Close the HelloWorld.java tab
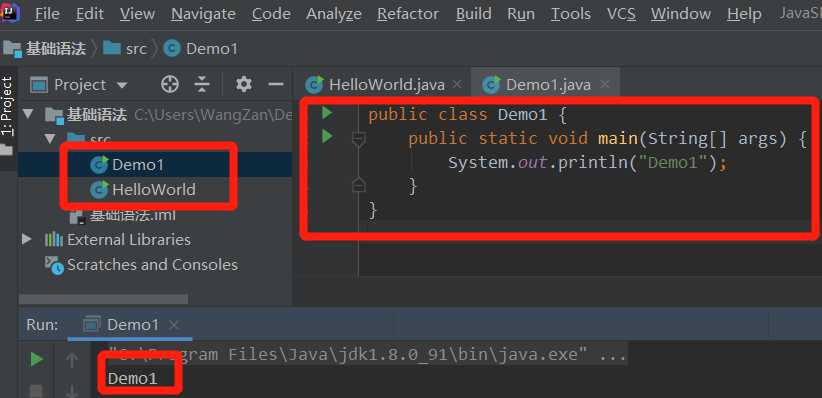Screen dimensions: 822x398 (x=457, y=84)
